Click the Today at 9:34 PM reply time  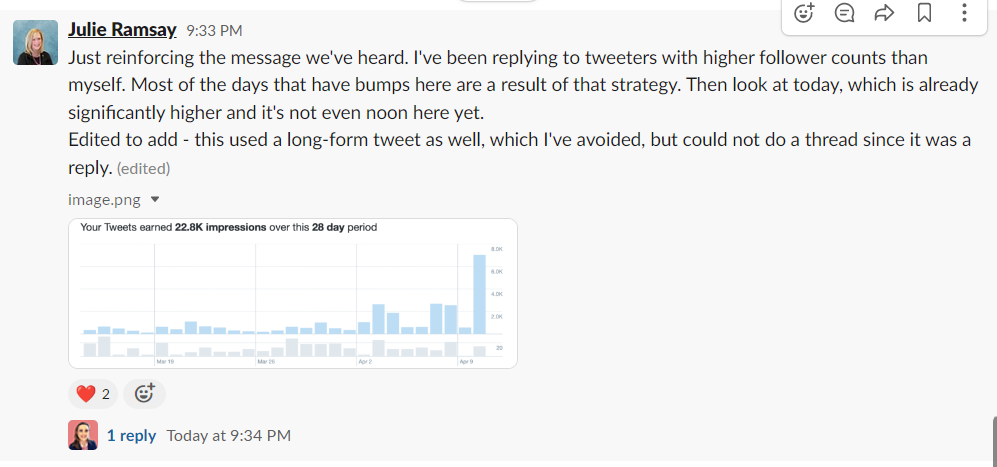pos(229,436)
